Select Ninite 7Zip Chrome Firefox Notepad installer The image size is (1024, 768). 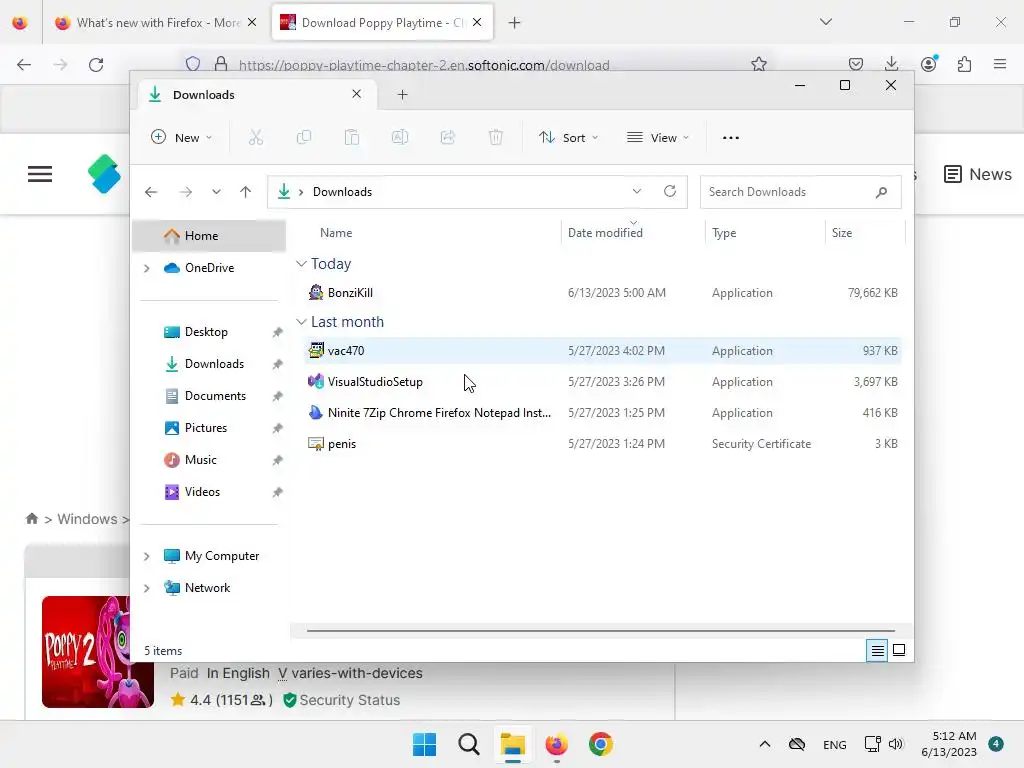coord(603,413)
